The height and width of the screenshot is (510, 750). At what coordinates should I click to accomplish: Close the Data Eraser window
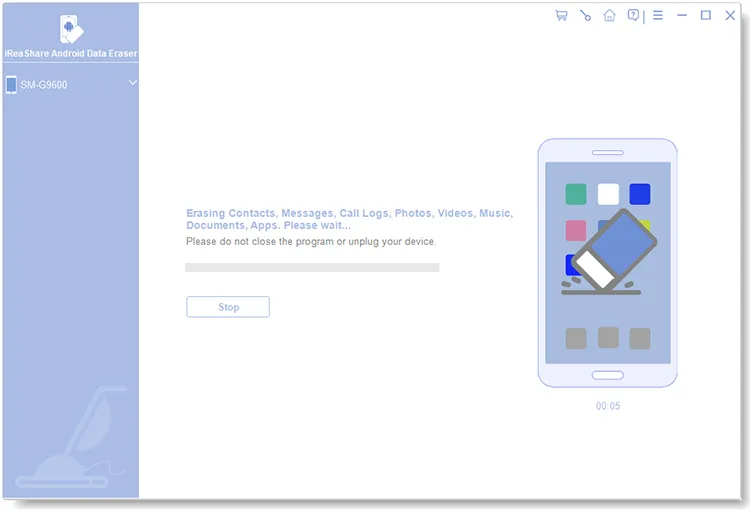(730, 15)
